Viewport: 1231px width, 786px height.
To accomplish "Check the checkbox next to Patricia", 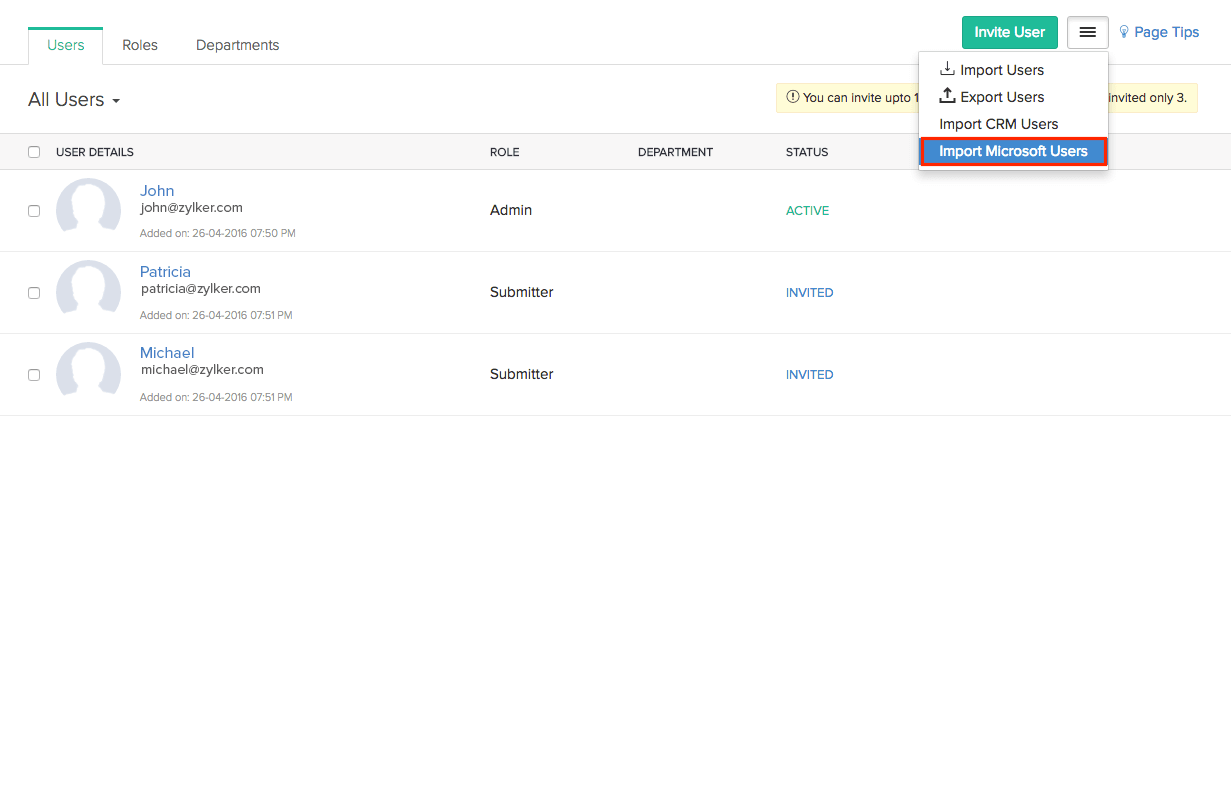I will coord(34,292).
